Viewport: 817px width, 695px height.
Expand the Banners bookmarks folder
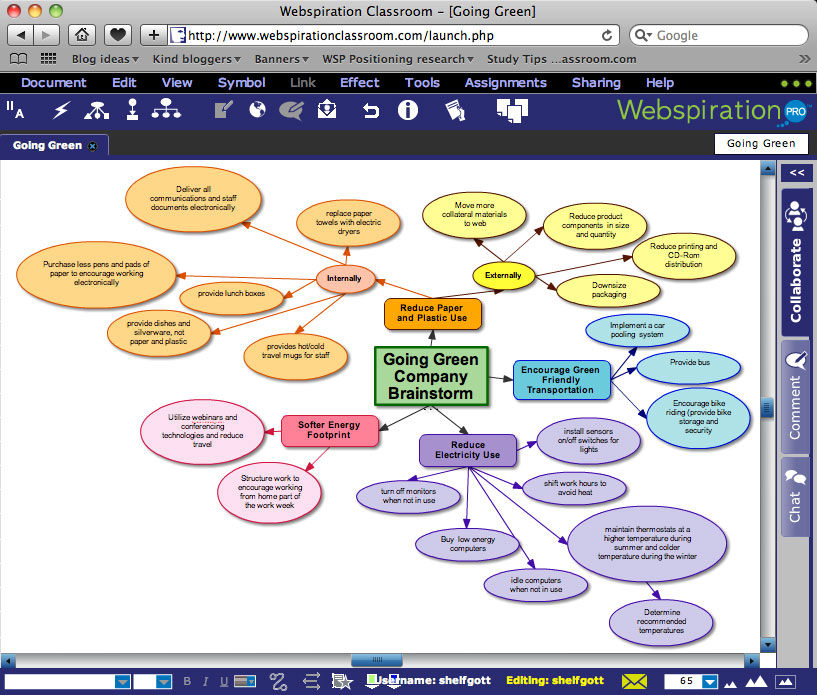281,59
